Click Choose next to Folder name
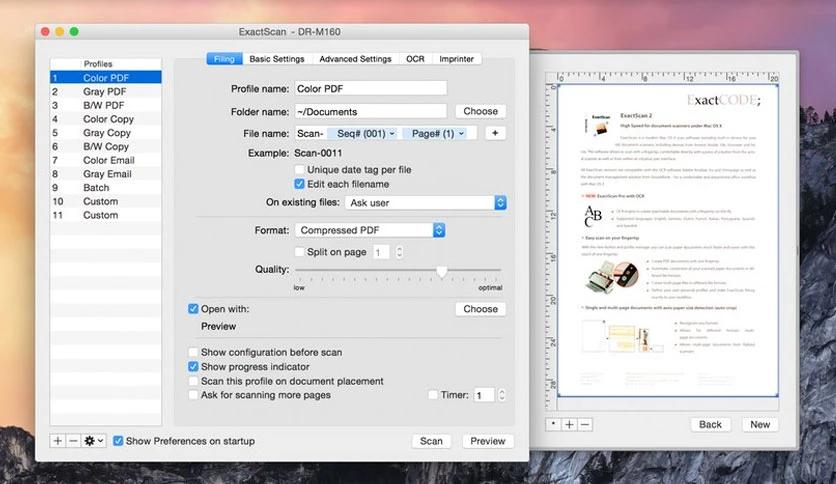 [480, 111]
